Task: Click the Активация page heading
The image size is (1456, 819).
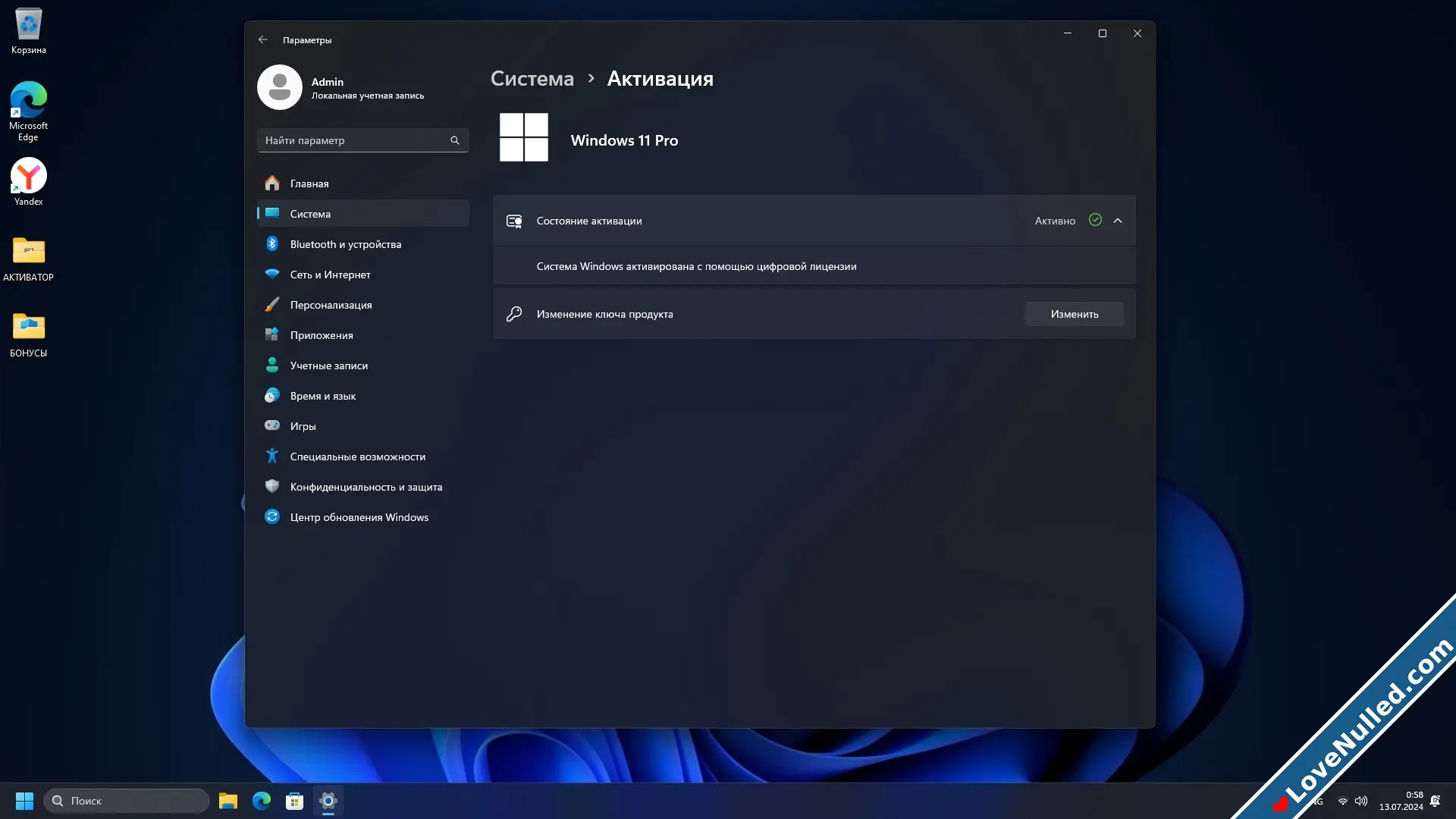Action: 660,78
